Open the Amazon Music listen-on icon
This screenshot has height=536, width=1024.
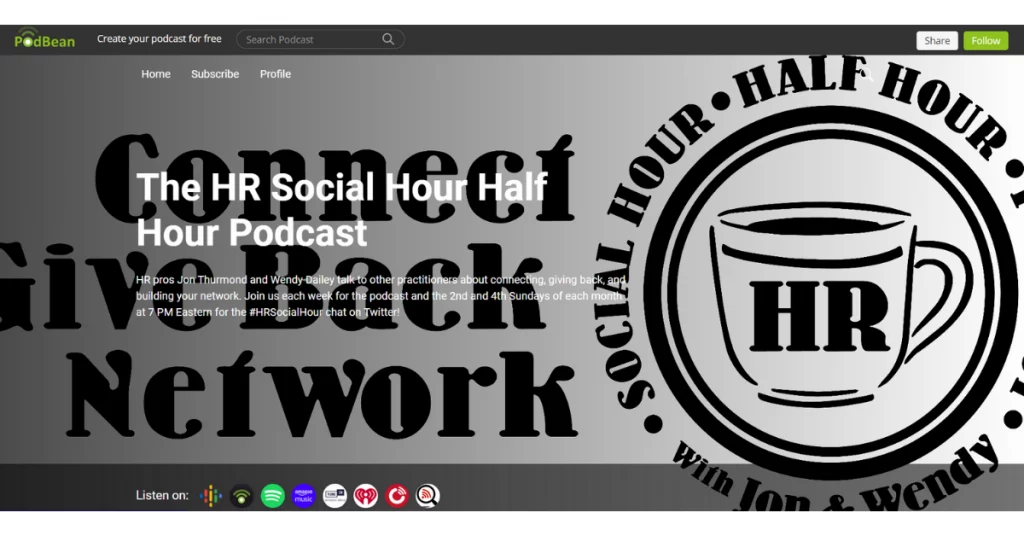(x=304, y=496)
